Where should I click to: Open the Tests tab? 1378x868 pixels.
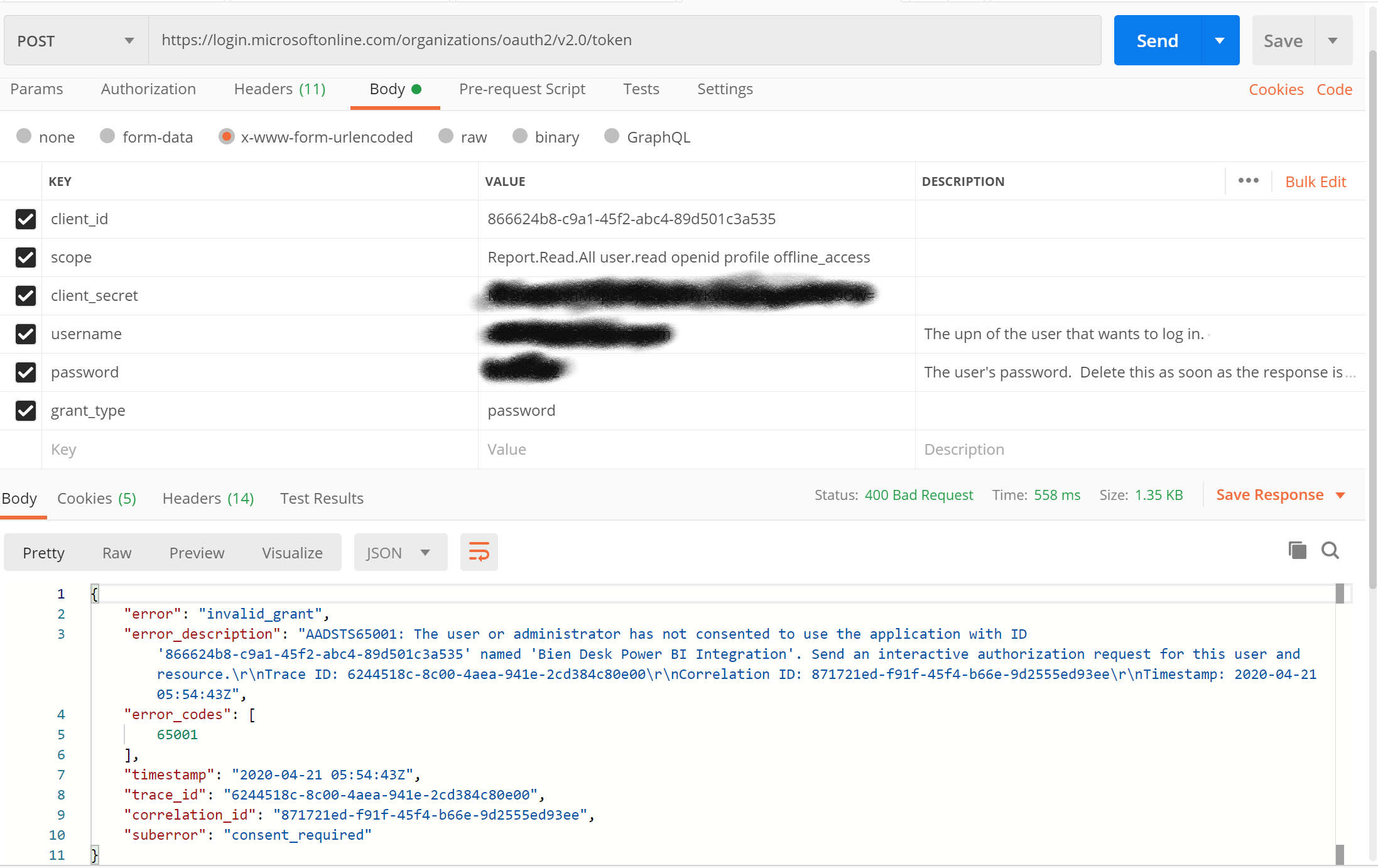pyautogui.click(x=641, y=89)
